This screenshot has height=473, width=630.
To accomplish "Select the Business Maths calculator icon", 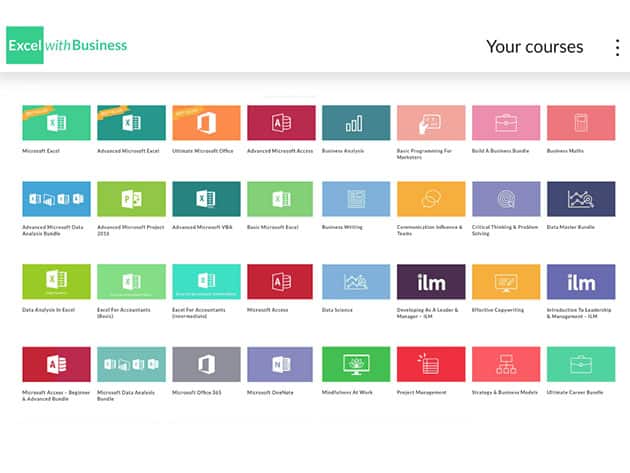I will [x=581, y=122].
